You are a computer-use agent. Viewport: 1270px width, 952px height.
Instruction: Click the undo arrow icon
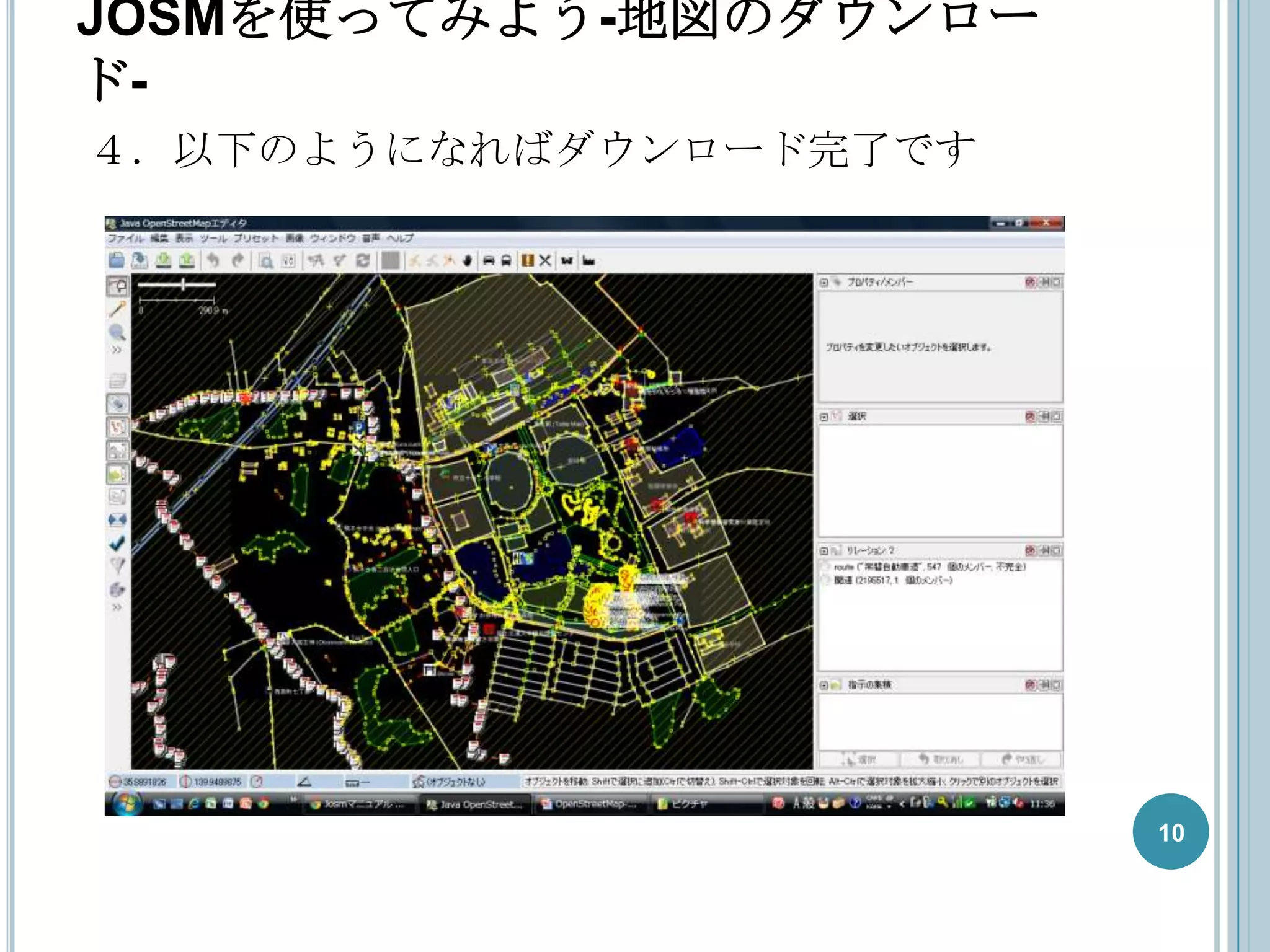(x=213, y=260)
